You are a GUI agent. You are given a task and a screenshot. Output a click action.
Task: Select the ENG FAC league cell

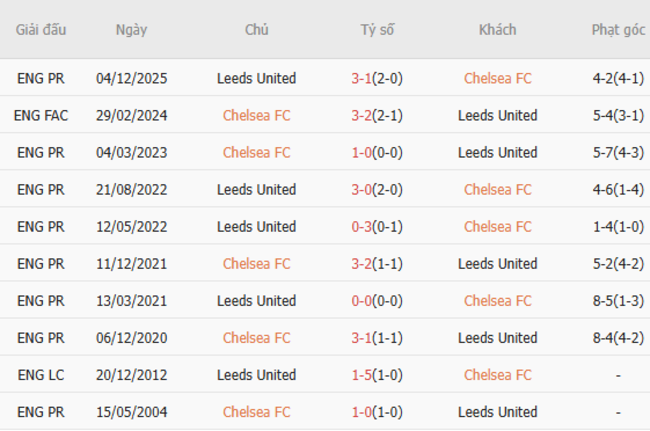coord(41,115)
